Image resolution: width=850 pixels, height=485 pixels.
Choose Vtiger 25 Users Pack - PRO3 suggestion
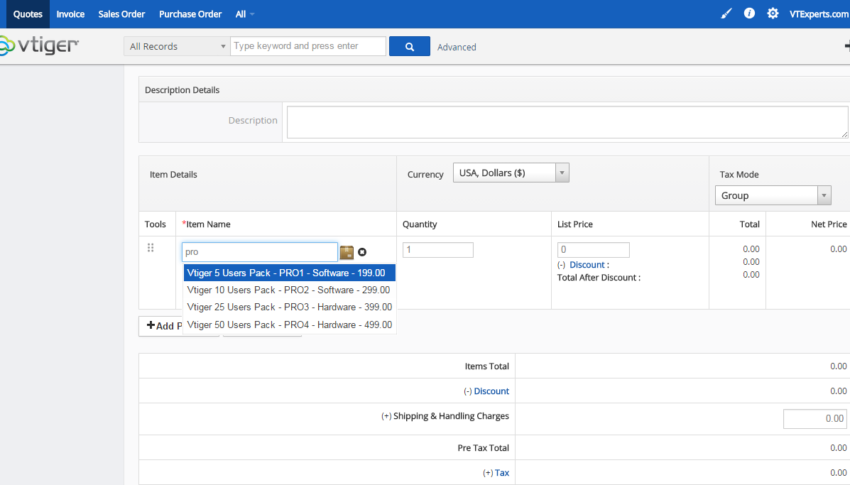289,307
